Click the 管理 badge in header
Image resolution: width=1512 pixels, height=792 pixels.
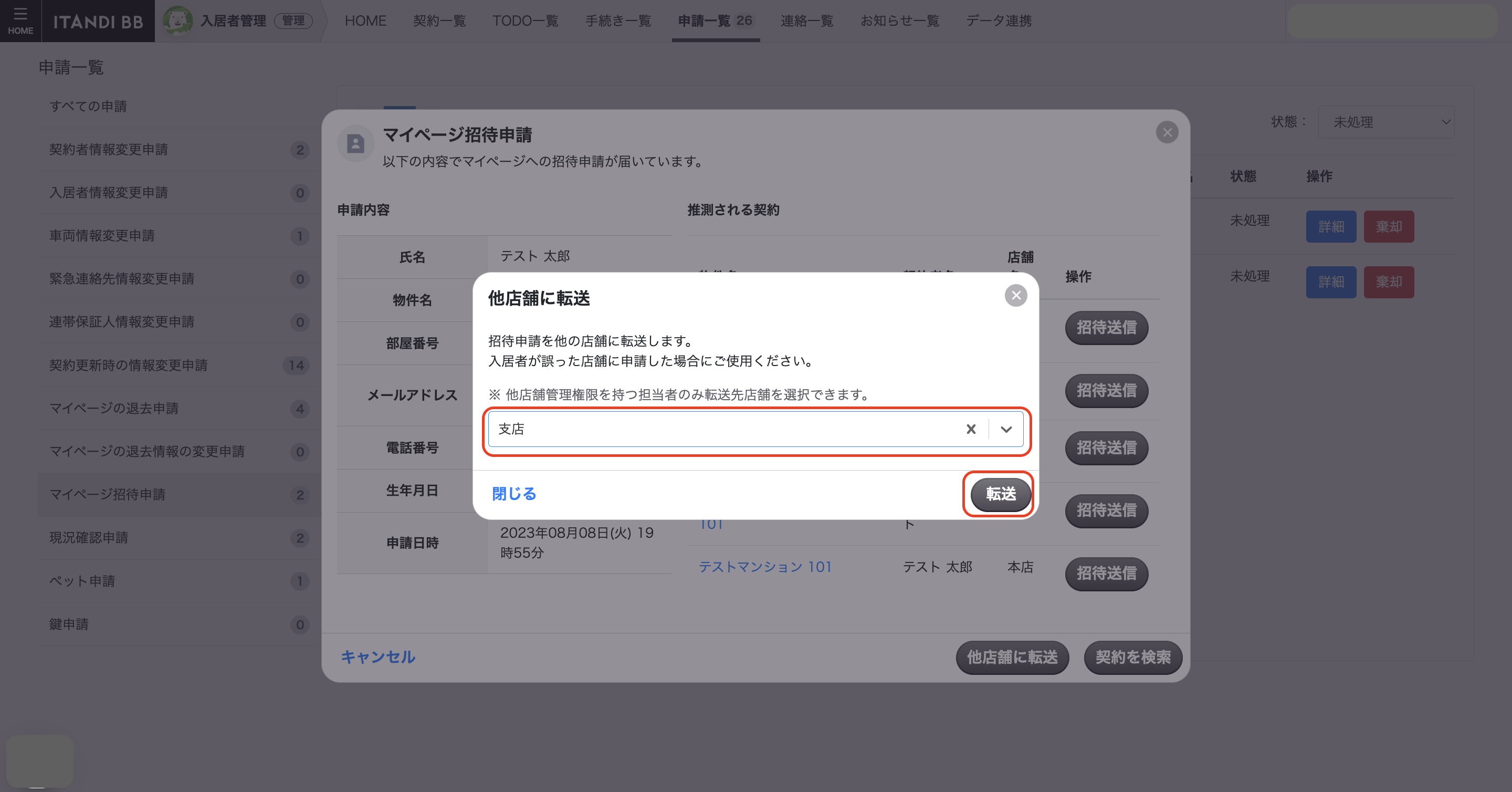pos(293,21)
